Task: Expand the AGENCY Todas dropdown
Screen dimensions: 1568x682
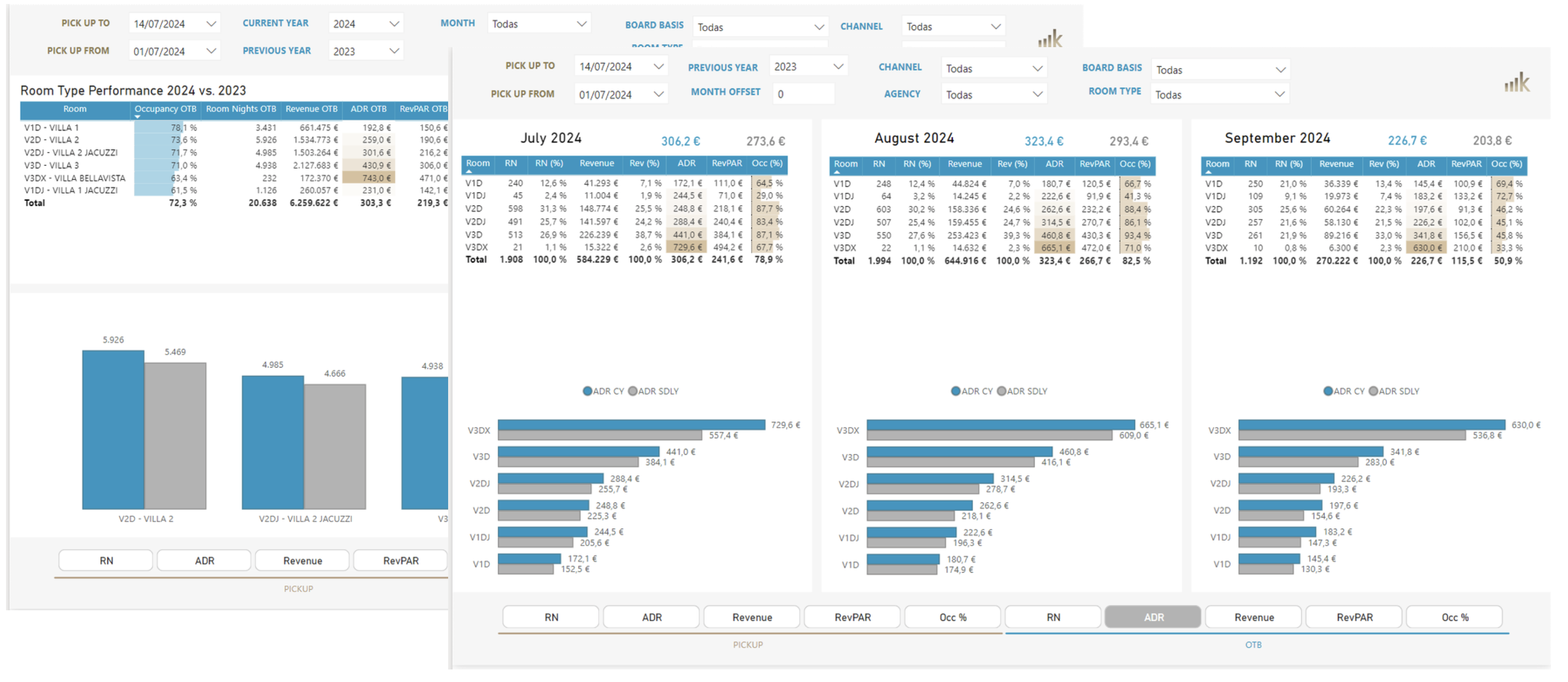Action: click(x=994, y=94)
